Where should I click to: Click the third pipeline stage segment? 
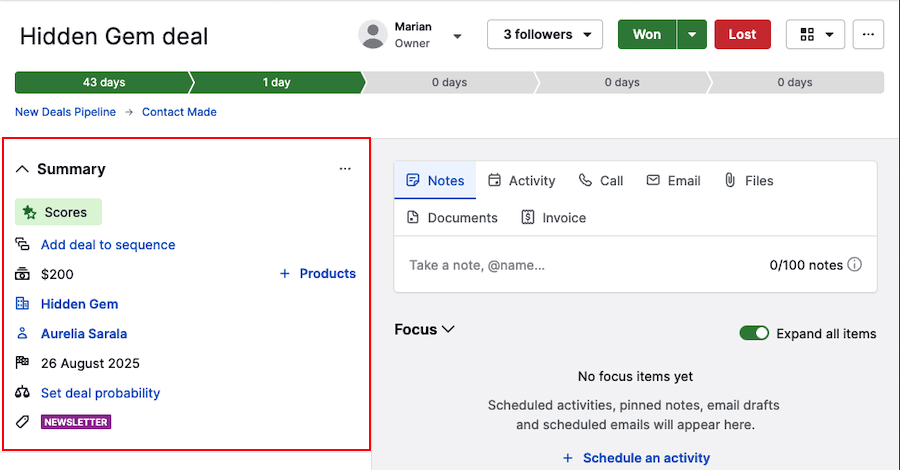[x=449, y=82]
